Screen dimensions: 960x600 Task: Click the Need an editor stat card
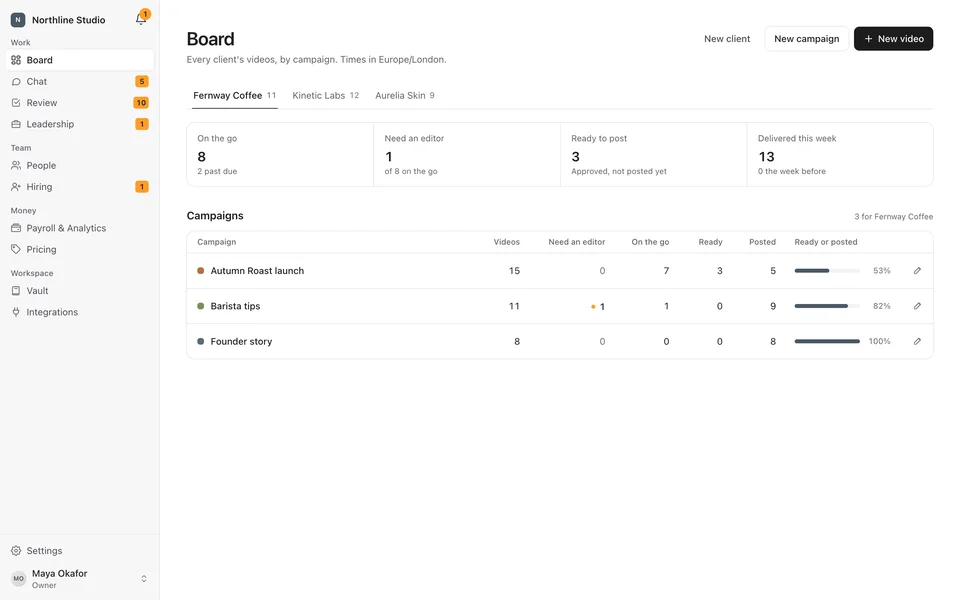click(467, 154)
